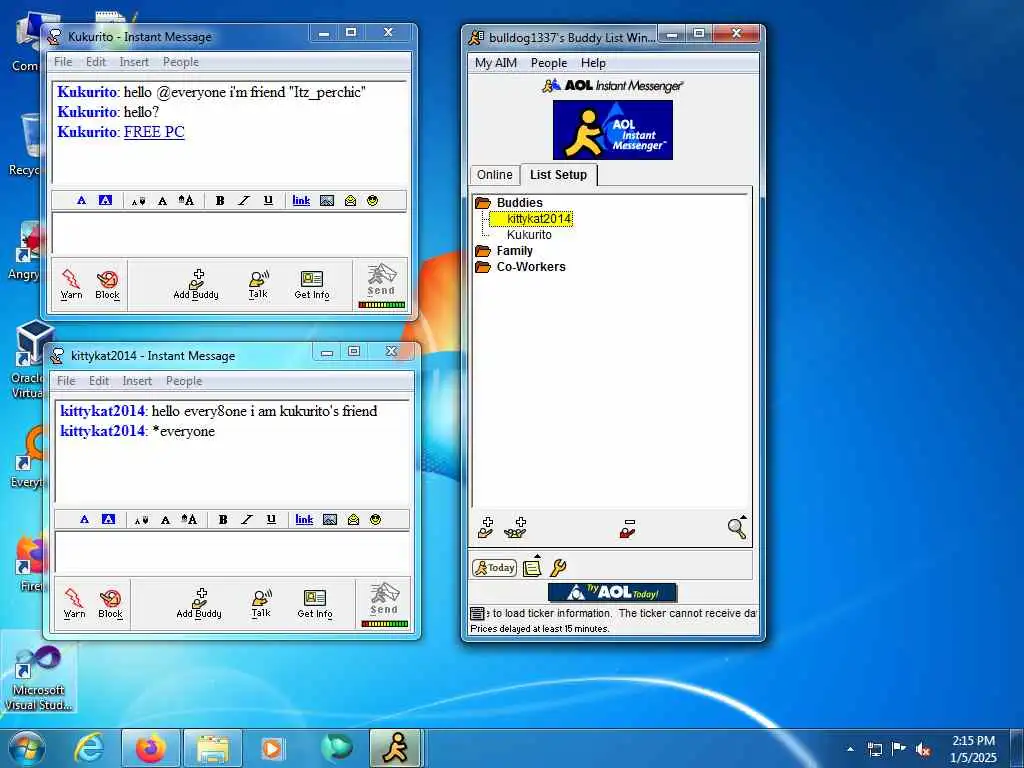This screenshot has width=1024, height=768.
Task: Start Talk session in Kukurito window
Action: tap(259, 284)
